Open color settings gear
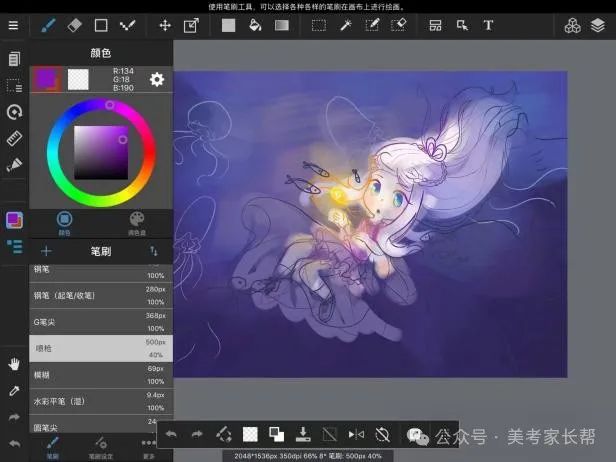The image size is (616, 462). tap(157, 79)
